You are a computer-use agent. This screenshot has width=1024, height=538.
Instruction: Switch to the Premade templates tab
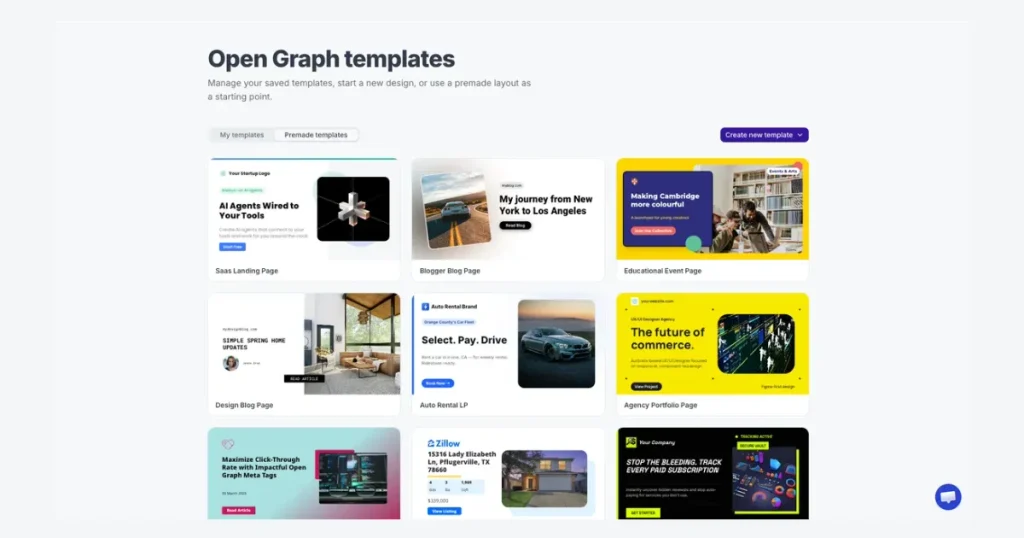pos(316,135)
